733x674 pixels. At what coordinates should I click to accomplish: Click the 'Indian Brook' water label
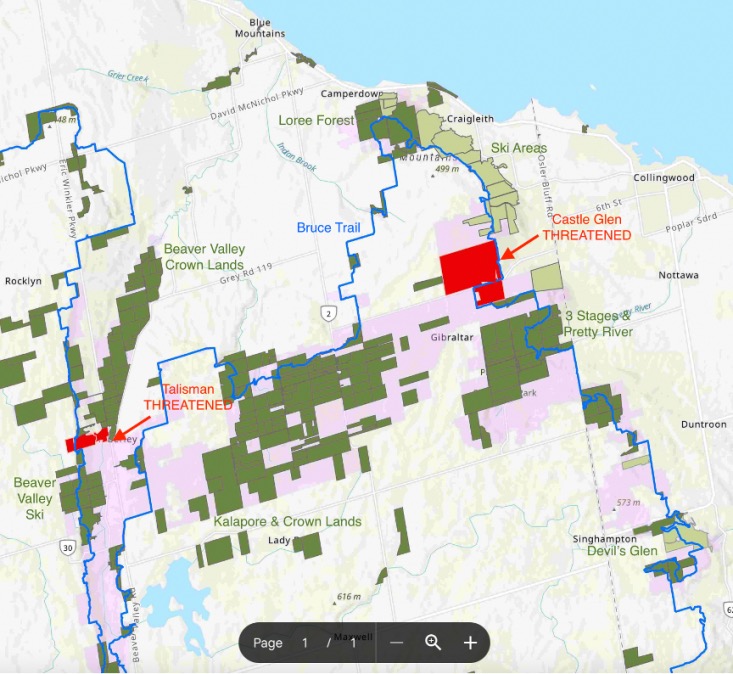pyautogui.click(x=297, y=157)
